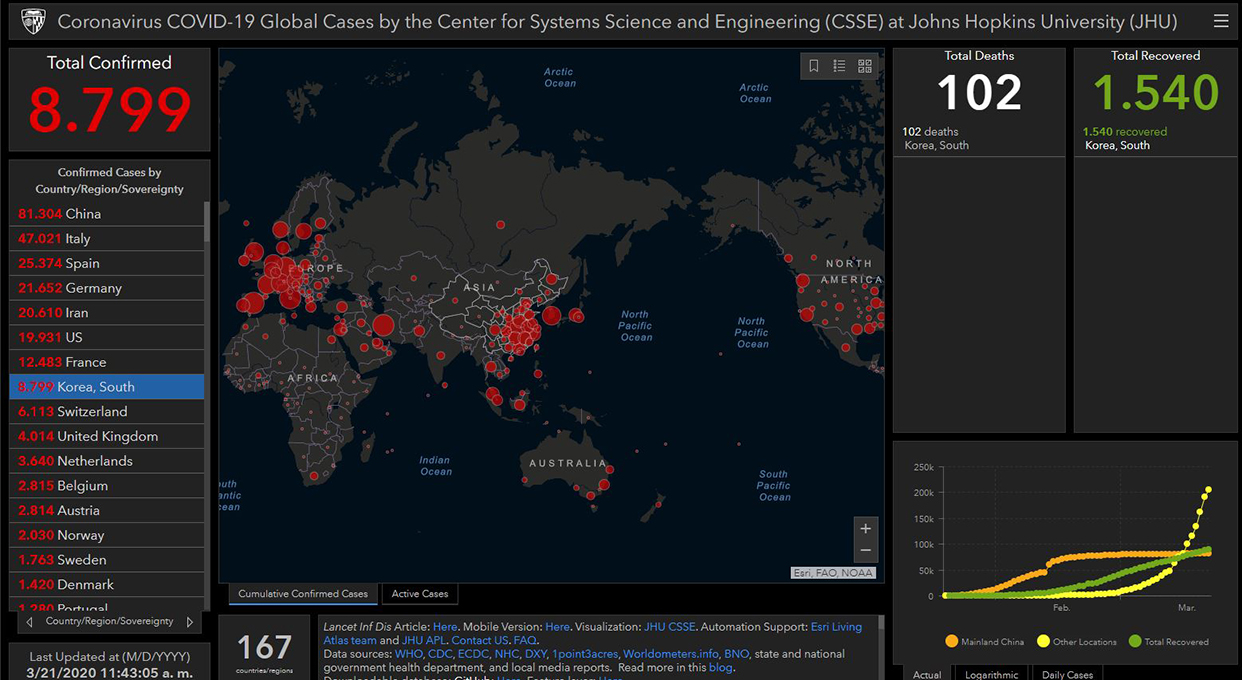The image size is (1242, 680).
Task: Open the basemap gallery grid icon
Action: click(865, 66)
